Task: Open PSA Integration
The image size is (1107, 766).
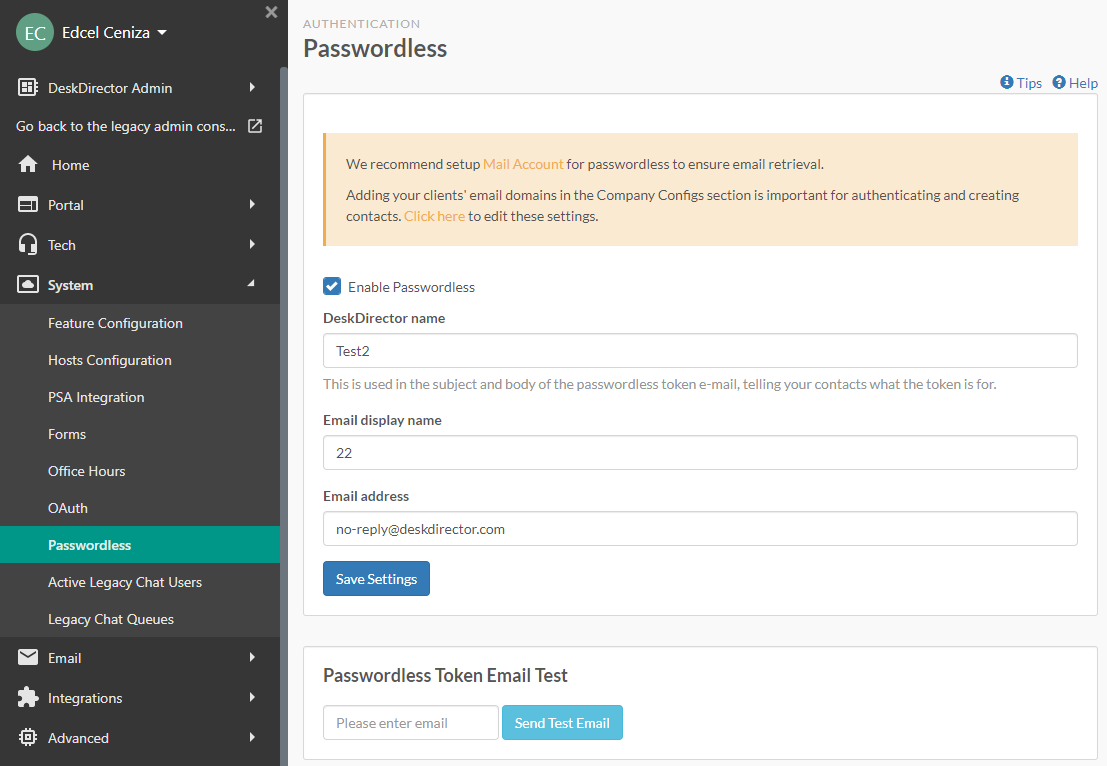Action: [x=96, y=397]
